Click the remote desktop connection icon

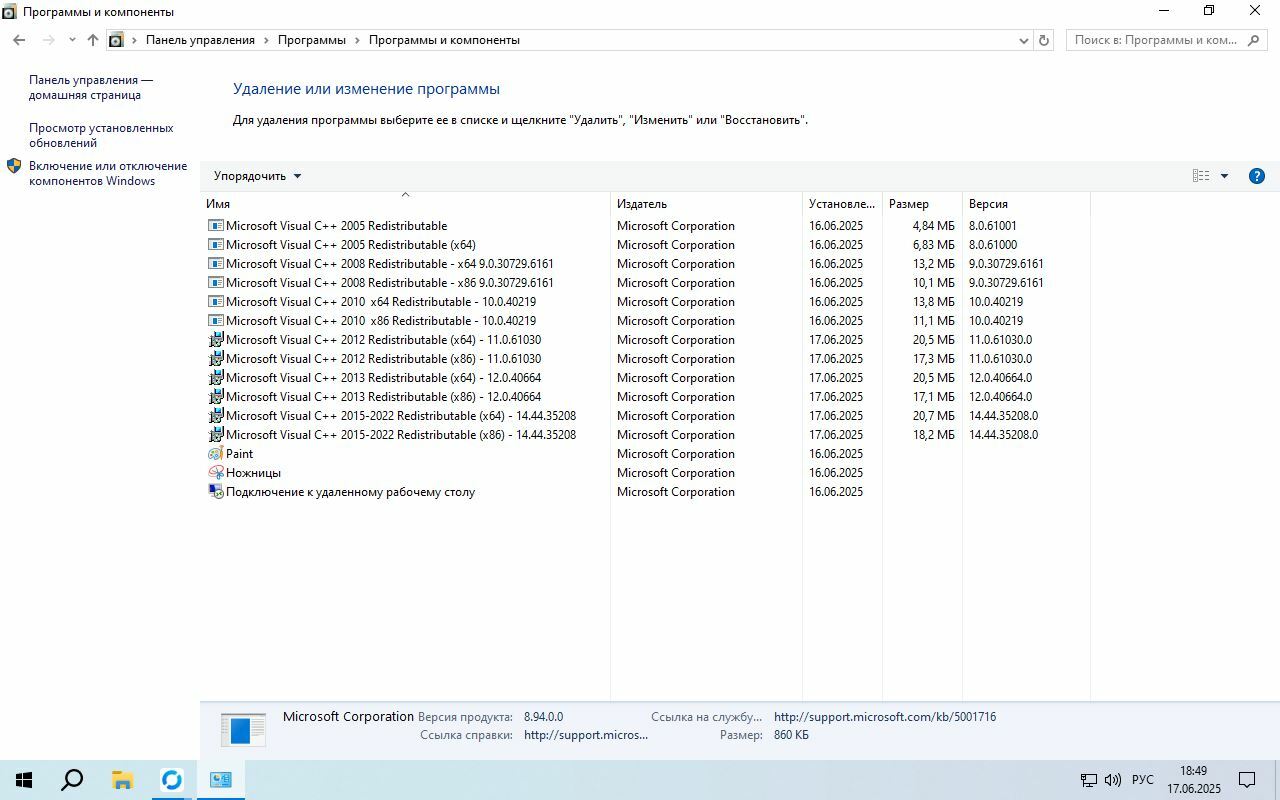[x=215, y=492]
